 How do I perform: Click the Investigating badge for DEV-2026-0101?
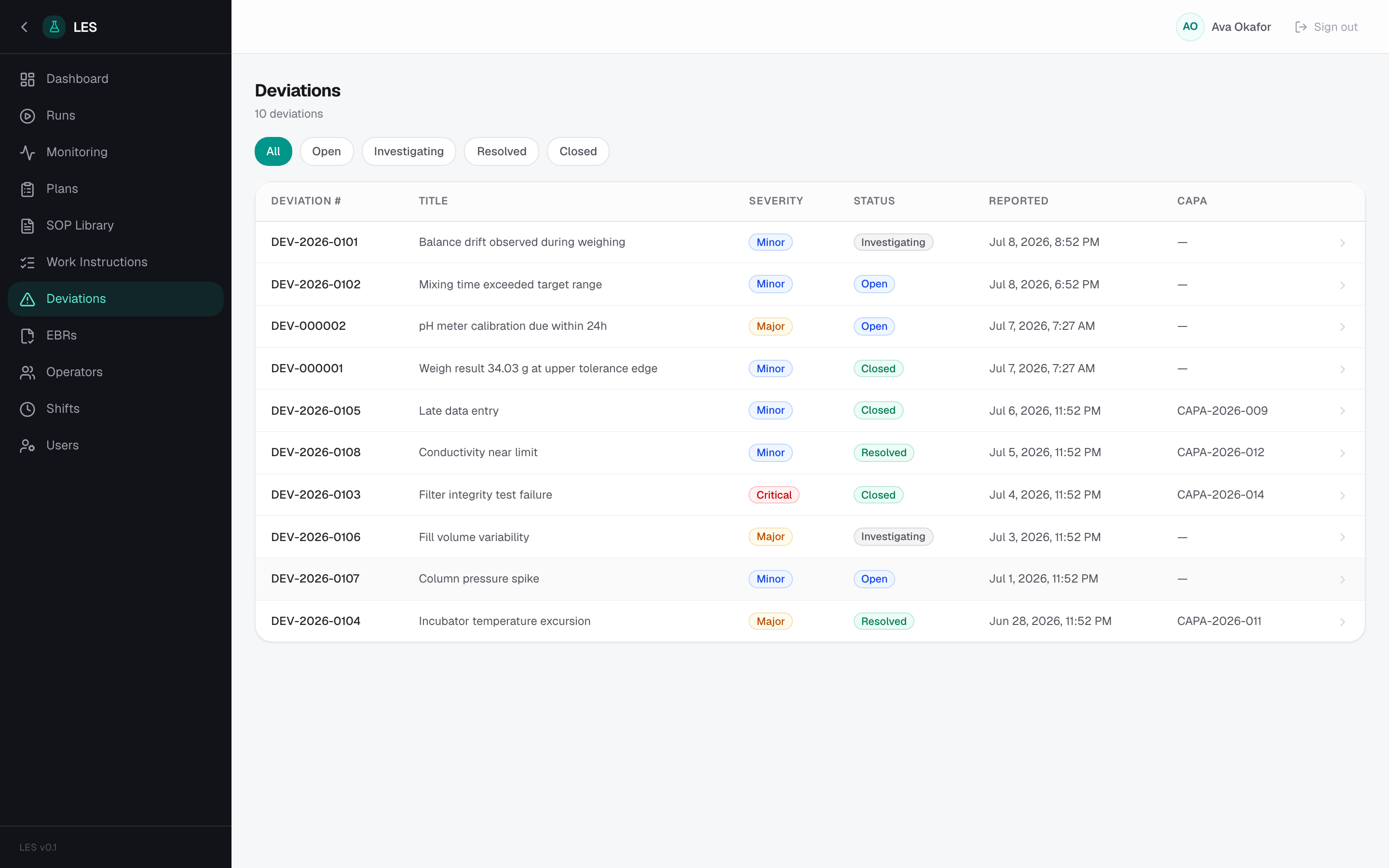point(893,242)
